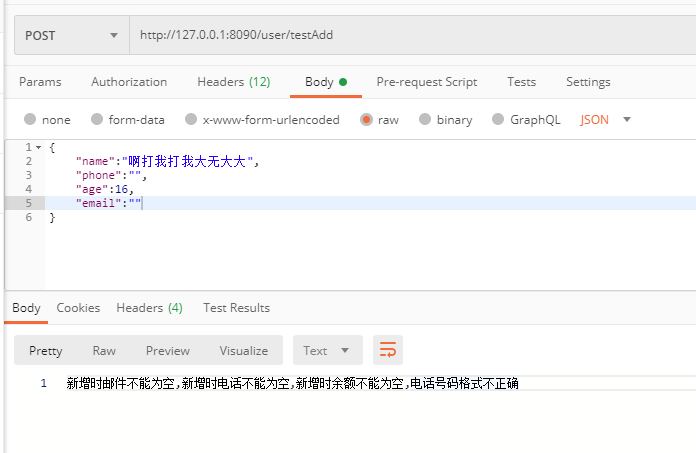The image size is (696, 453).
Task: Open the POST method dropdown
Action: pos(71,35)
